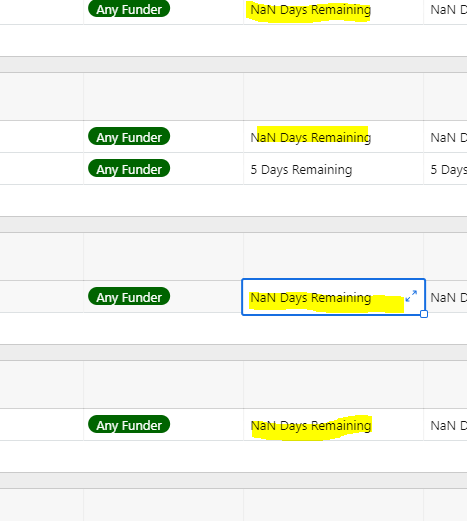The height and width of the screenshot is (521, 467).
Task: Click empty leftmost cell in 5 Days Remaining row
Action: click(x=41, y=169)
